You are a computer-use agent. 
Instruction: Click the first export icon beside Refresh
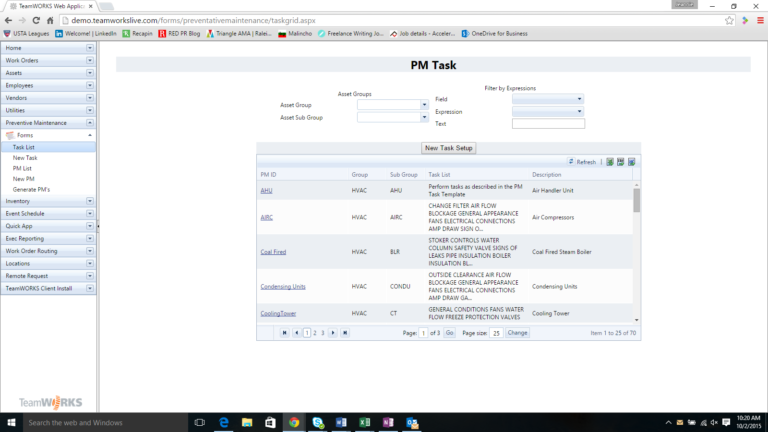(x=610, y=162)
